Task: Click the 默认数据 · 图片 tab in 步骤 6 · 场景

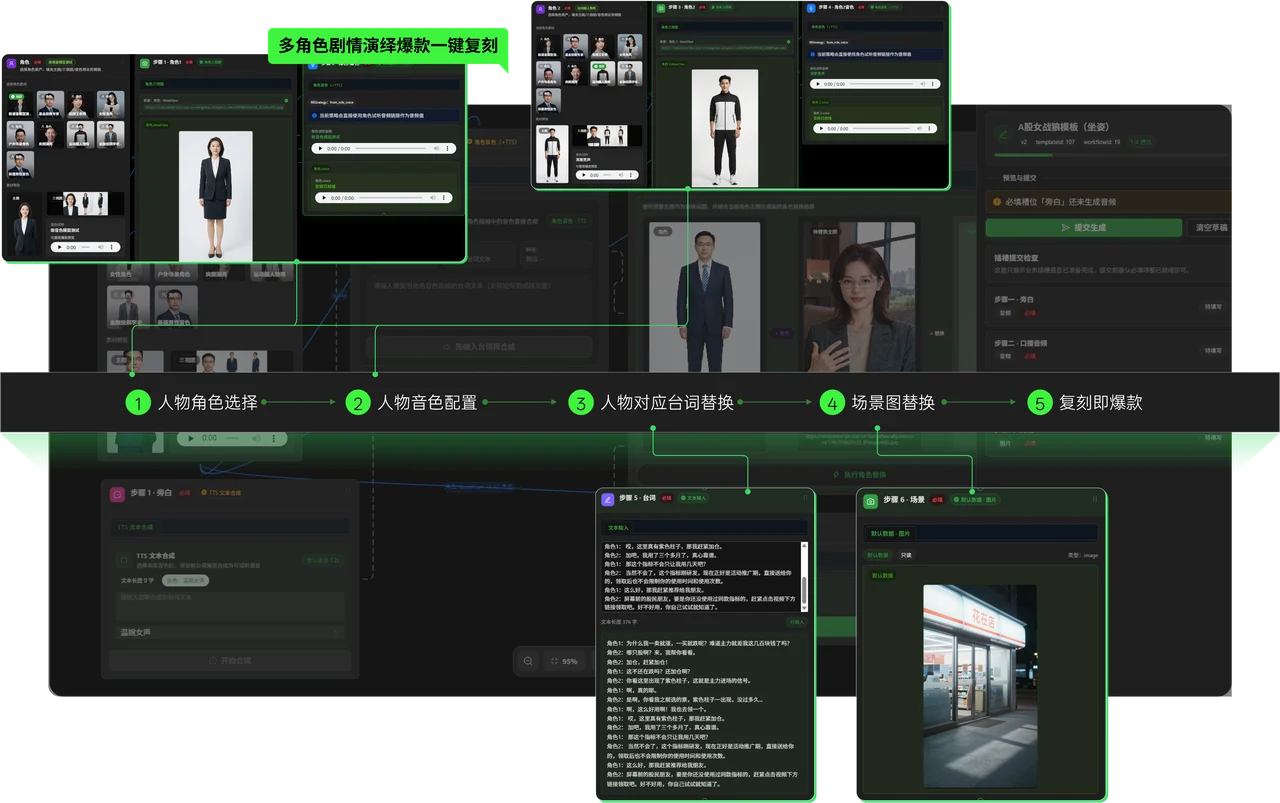Action: (x=890, y=533)
